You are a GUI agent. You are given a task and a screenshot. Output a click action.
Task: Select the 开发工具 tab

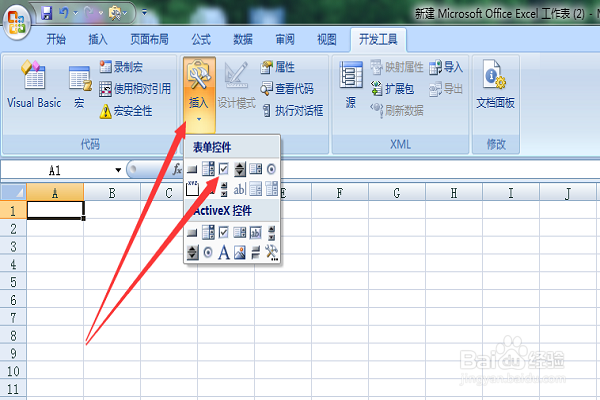[x=378, y=39]
